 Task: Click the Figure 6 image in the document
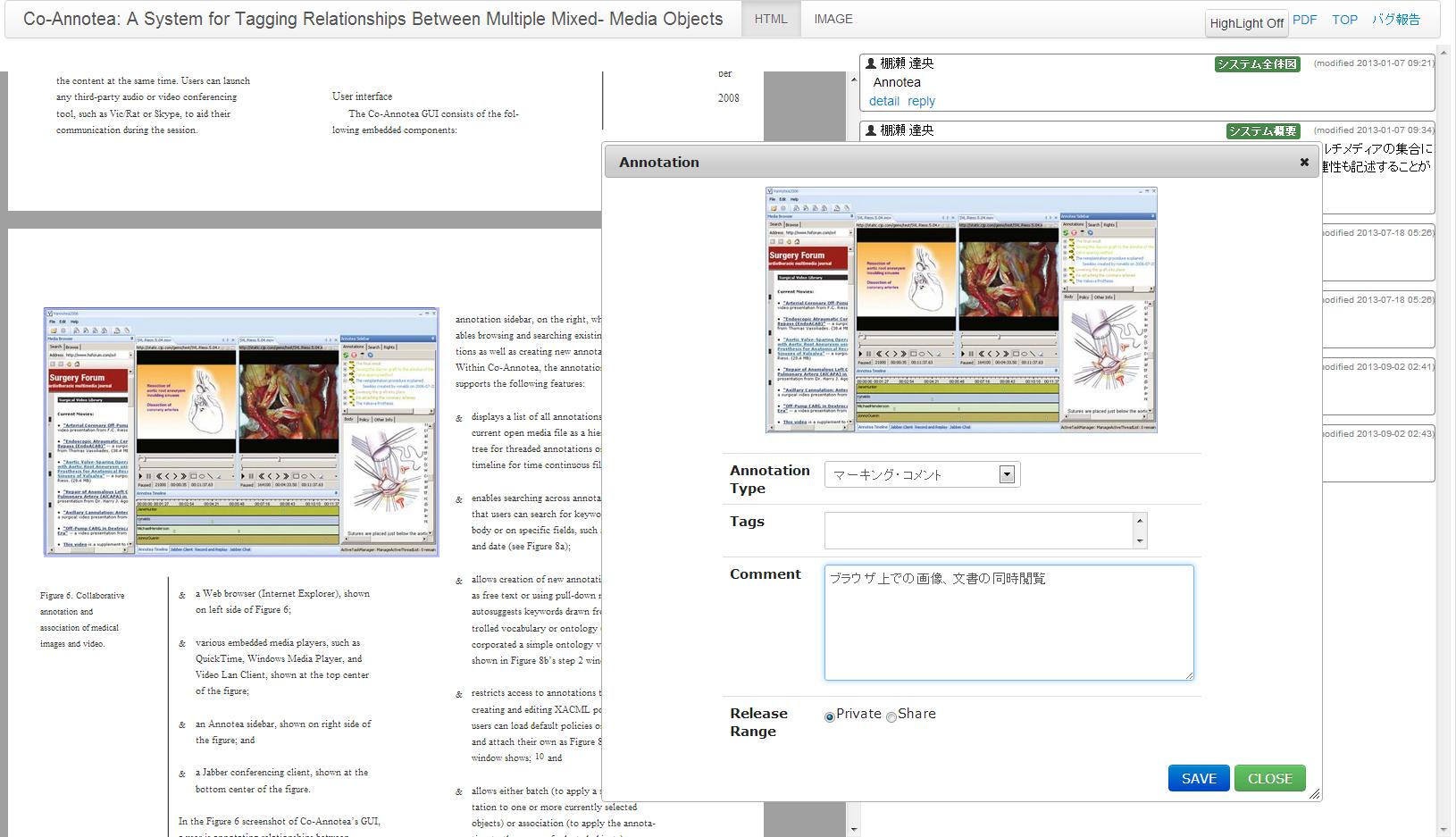(x=241, y=432)
